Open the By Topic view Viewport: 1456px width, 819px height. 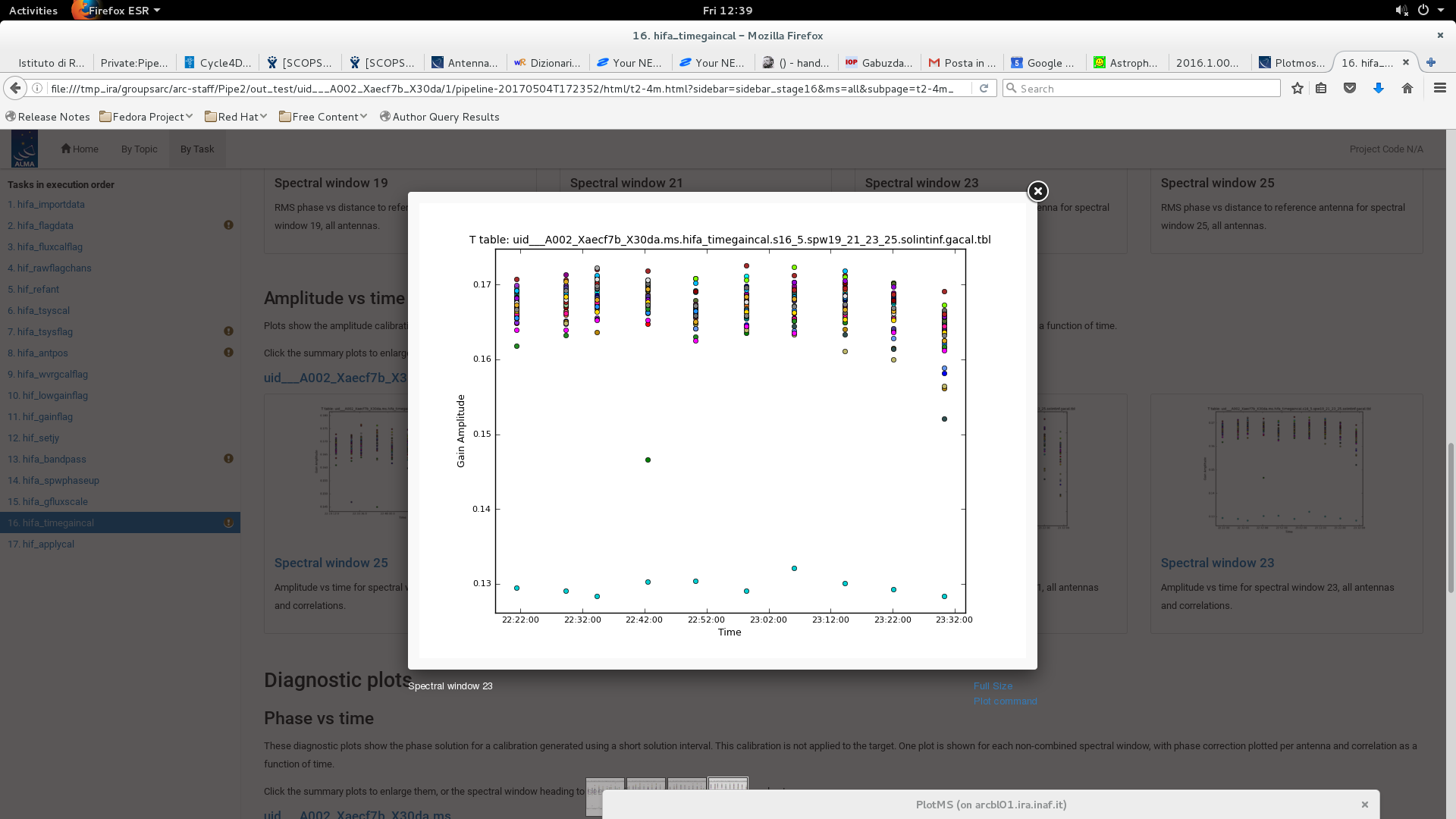point(140,149)
